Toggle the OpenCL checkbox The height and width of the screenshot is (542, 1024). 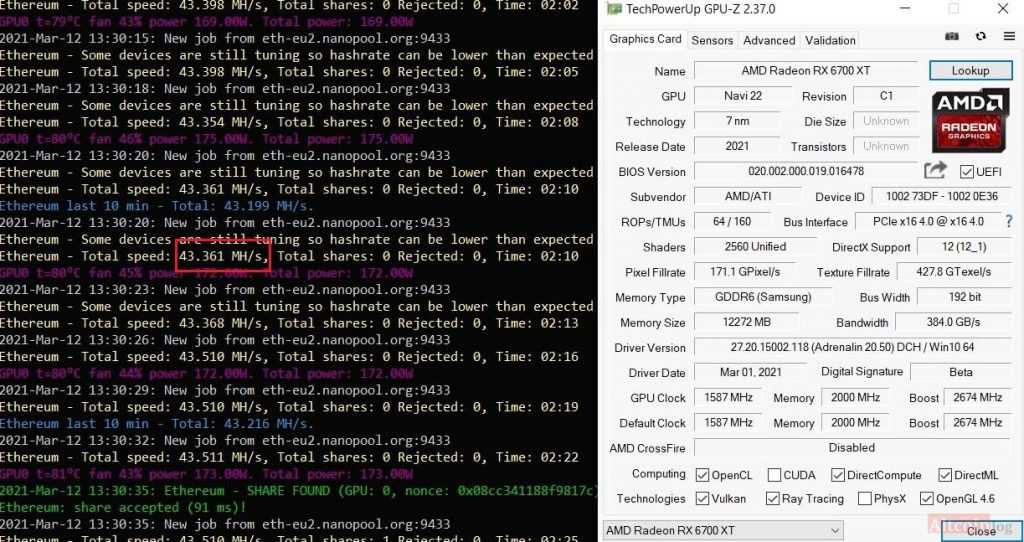(x=702, y=475)
